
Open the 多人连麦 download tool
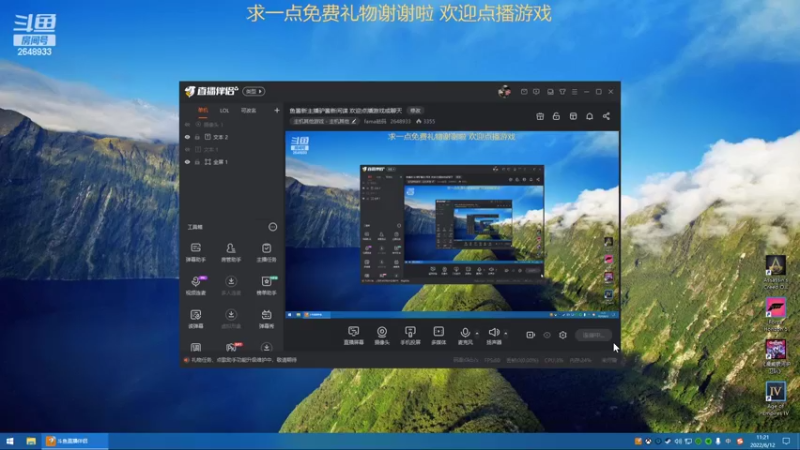231,285
